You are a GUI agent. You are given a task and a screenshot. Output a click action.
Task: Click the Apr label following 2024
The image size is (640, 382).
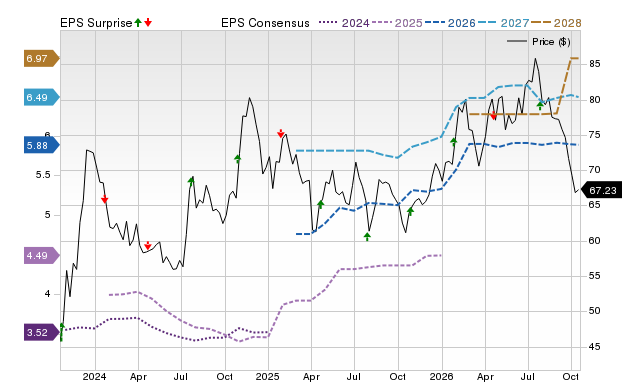[138, 376]
